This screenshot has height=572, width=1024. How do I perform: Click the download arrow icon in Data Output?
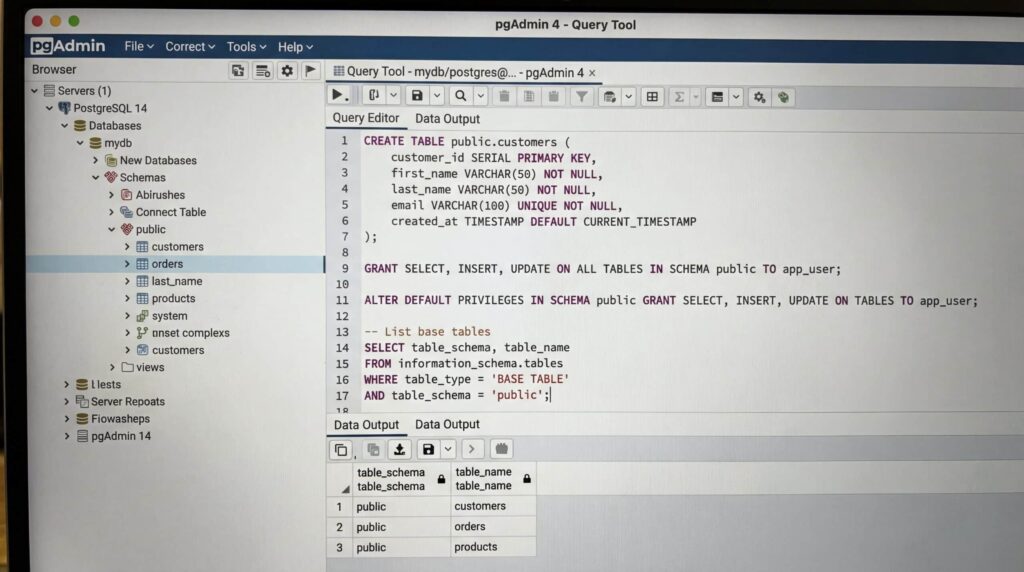[x=399, y=449]
